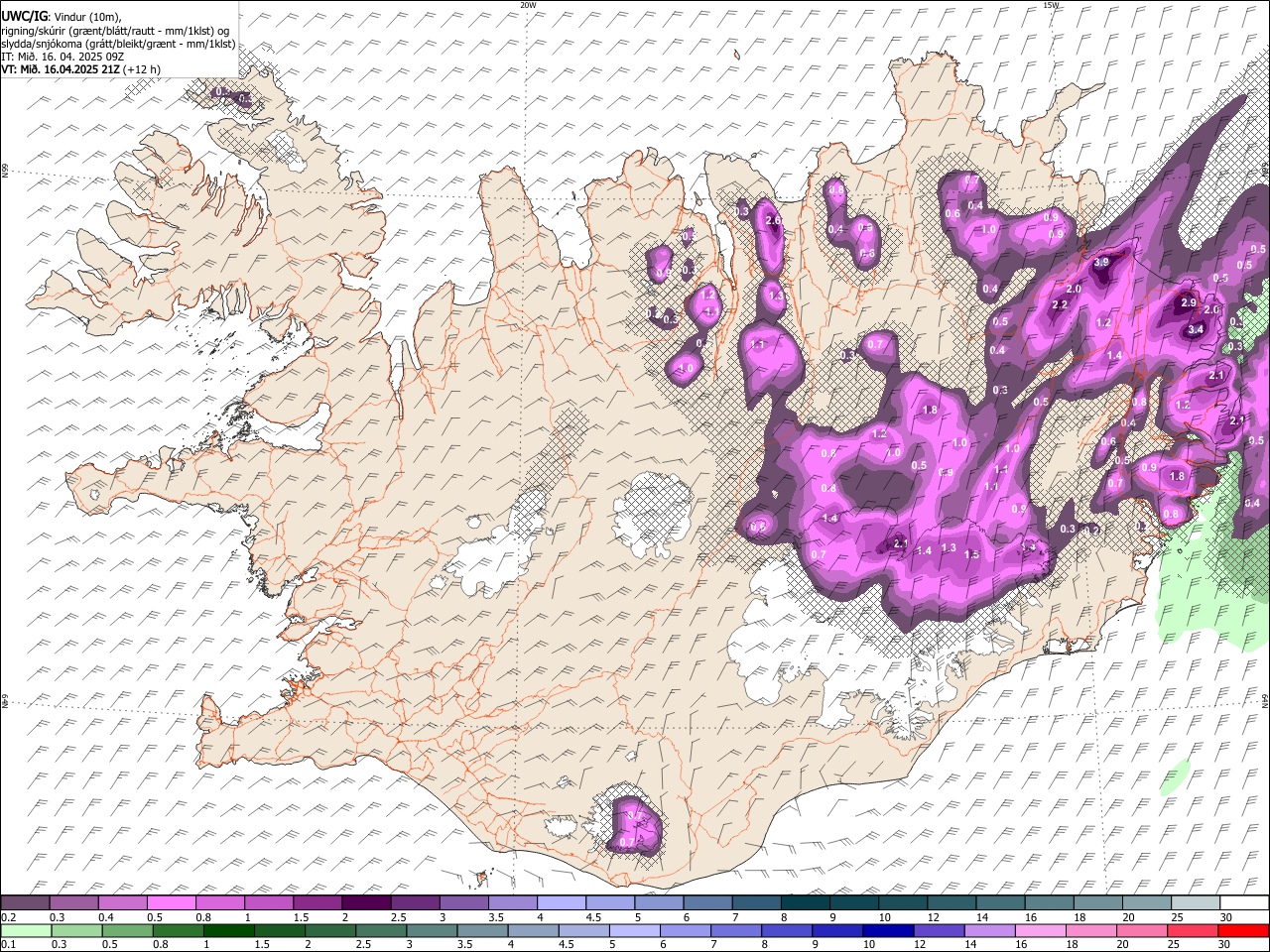Click the isolated purple snow patch in south Iceland
The image size is (1270, 952).
pyautogui.click(x=634, y=825)
